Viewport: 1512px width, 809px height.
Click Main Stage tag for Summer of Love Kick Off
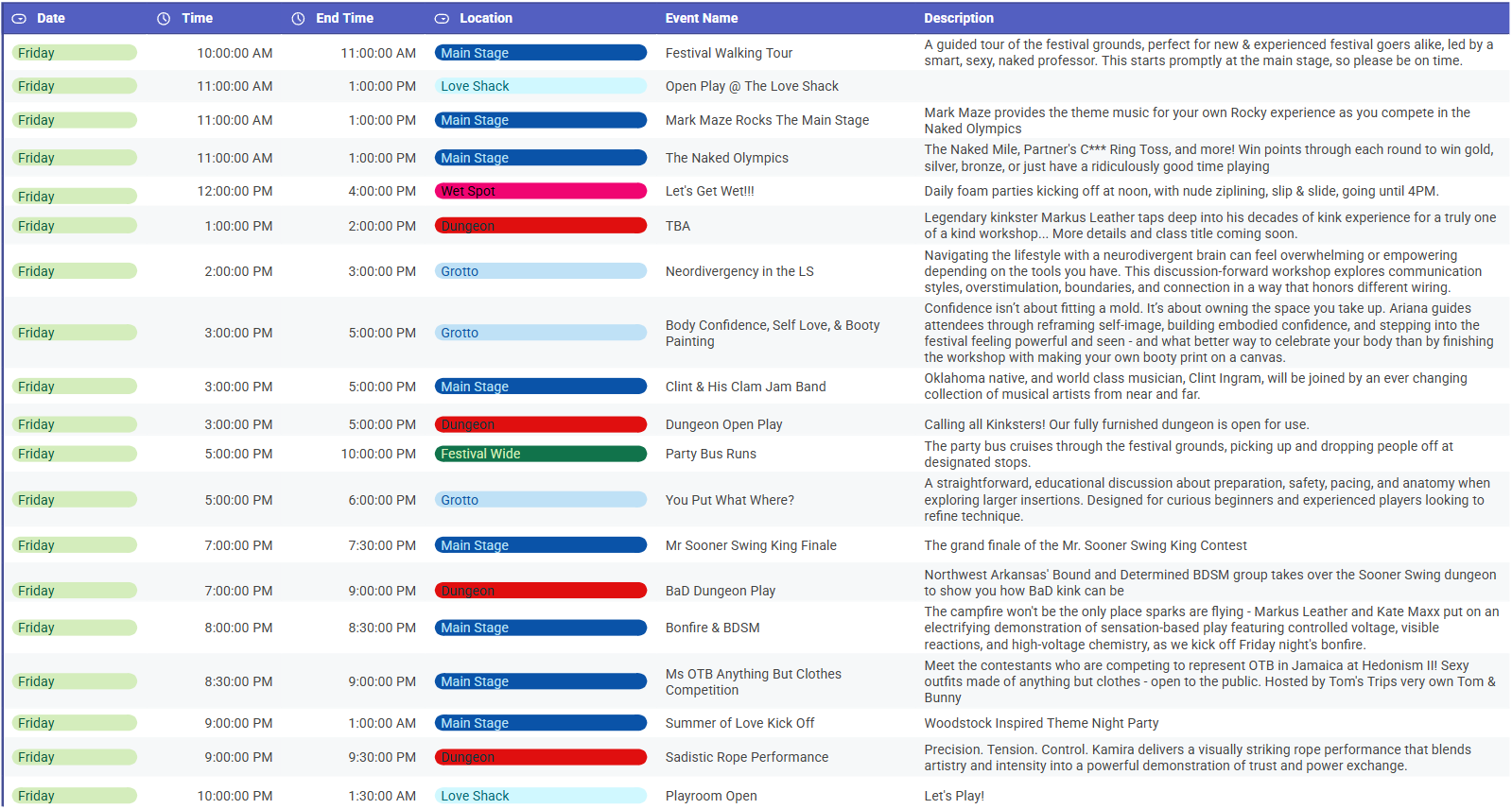[540, 723]
